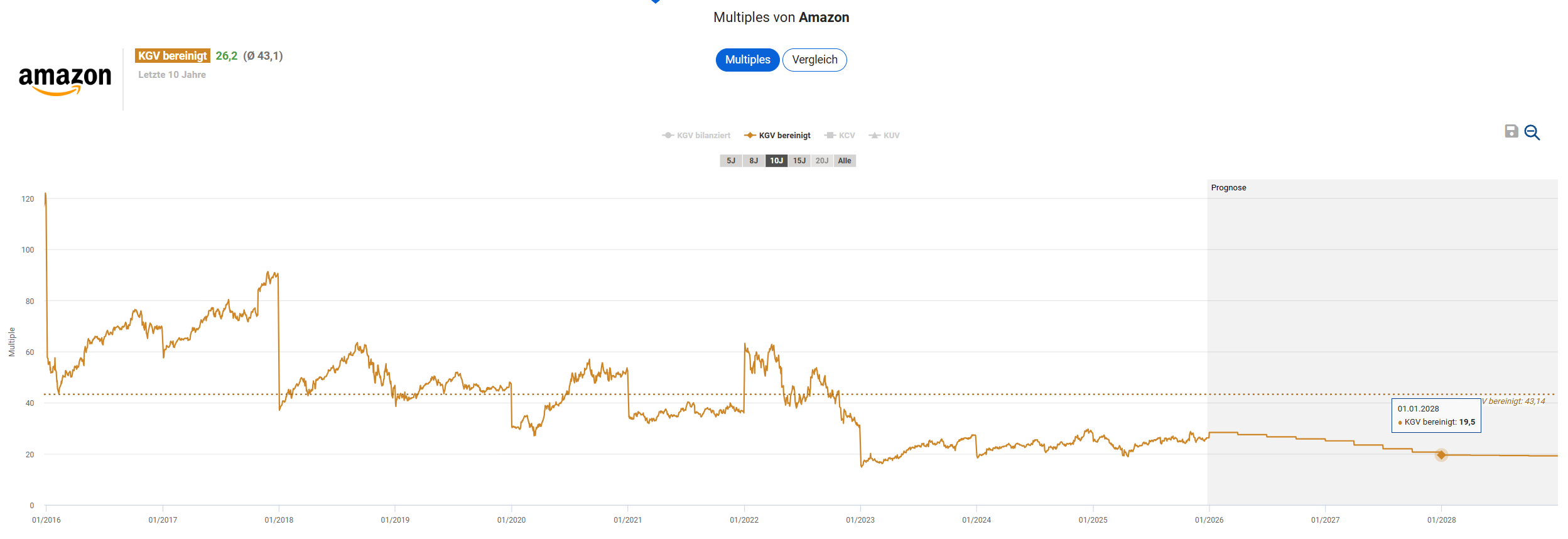Screen dimensions: 1568x539
Task: Click the KUV triangle legend icon
Action: pyautogui.click(x=874, y=136)
